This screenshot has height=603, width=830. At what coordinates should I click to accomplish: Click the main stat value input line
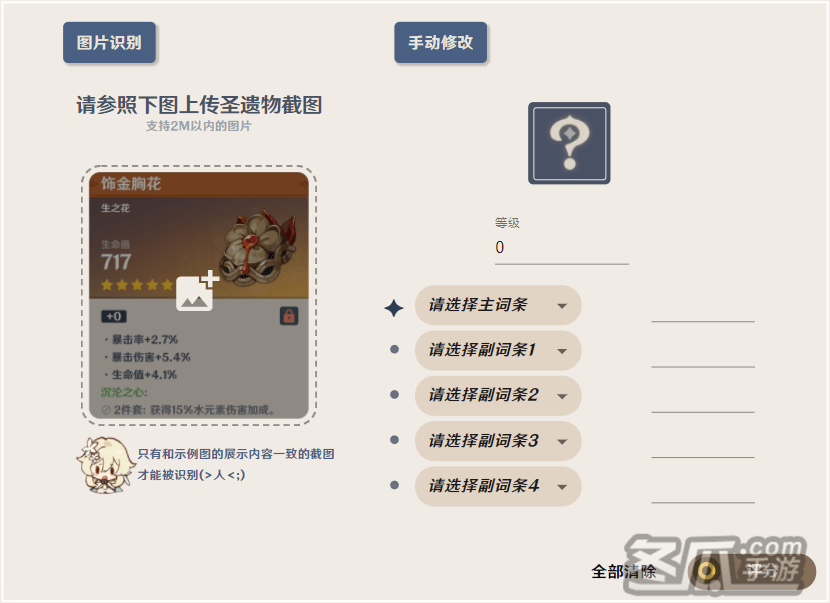(x=703, y=310)
